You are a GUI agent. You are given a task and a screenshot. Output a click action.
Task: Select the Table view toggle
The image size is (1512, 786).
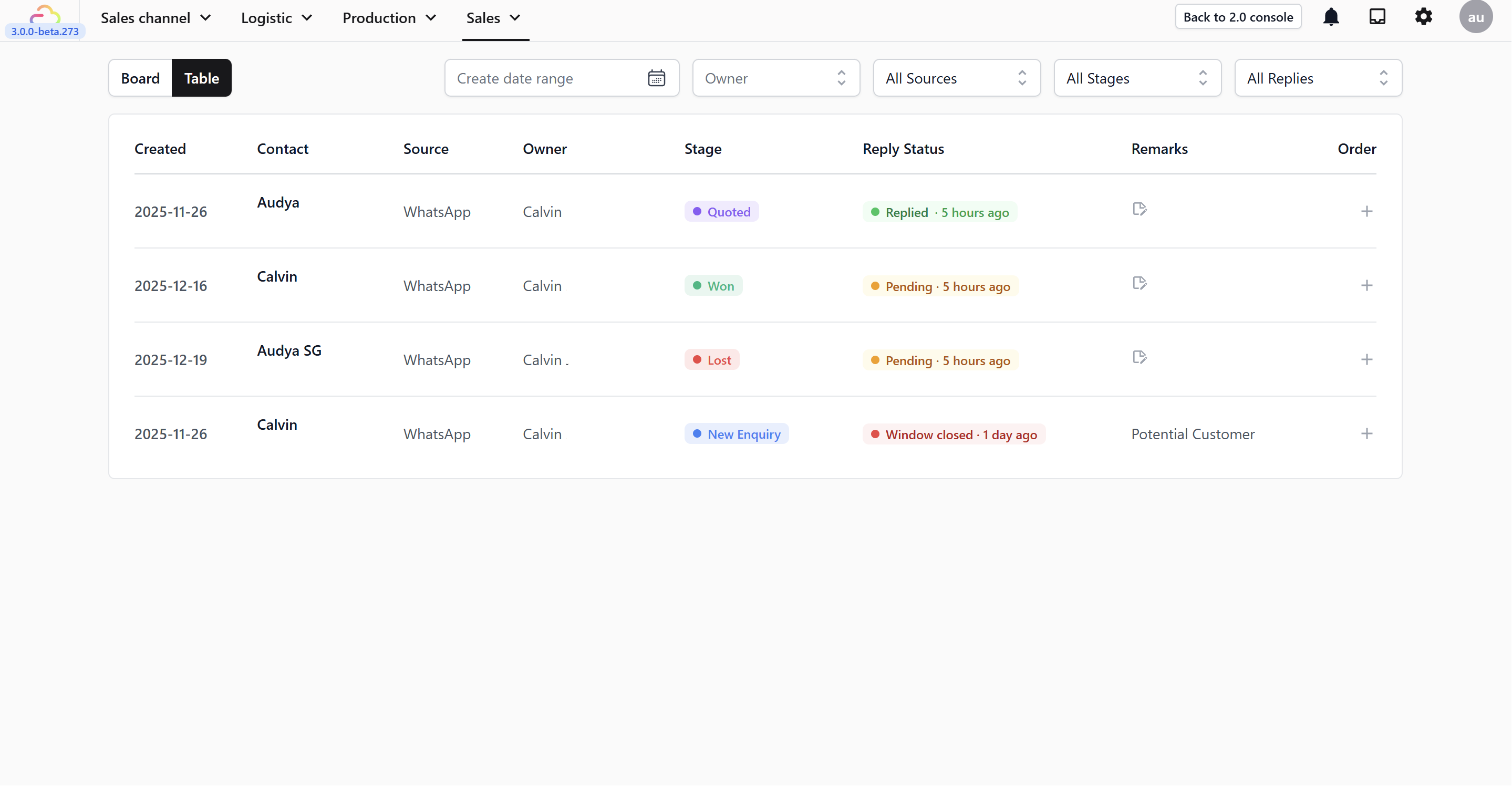(x=201, y=78)
